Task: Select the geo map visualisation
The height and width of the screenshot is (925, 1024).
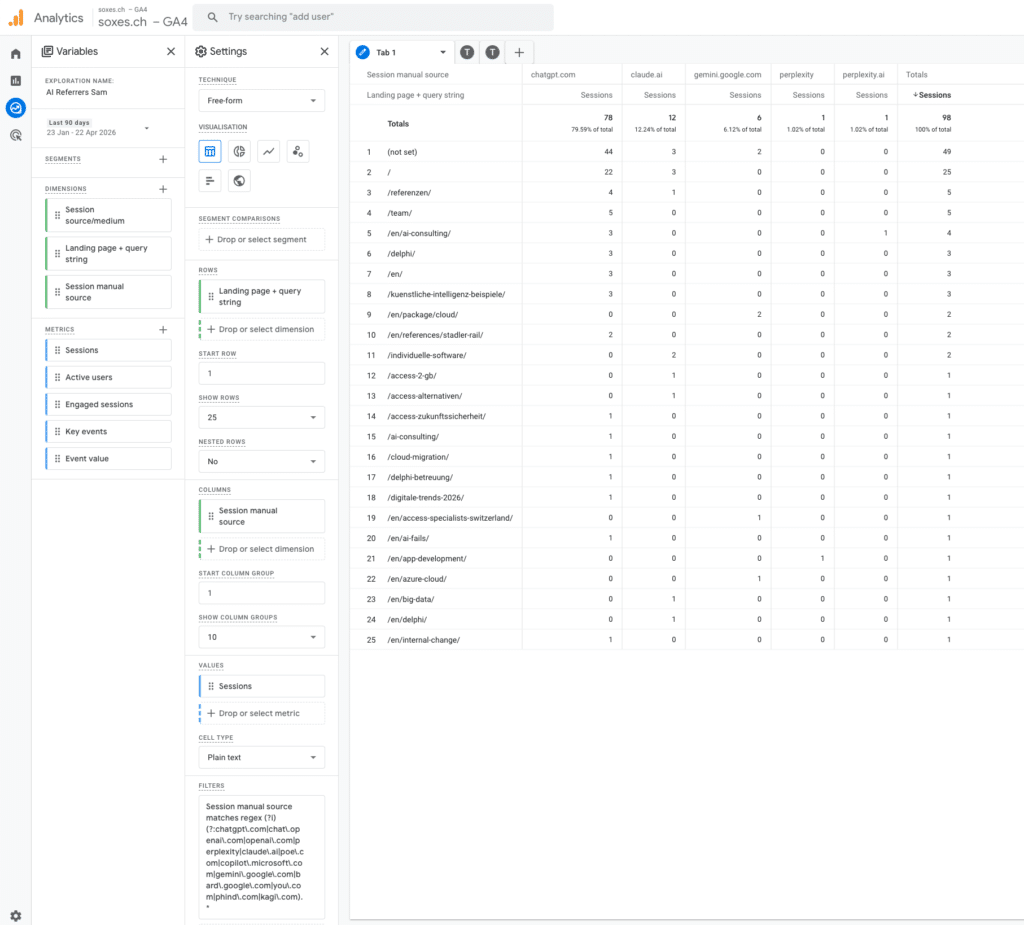Action: [x=239, y=181]
